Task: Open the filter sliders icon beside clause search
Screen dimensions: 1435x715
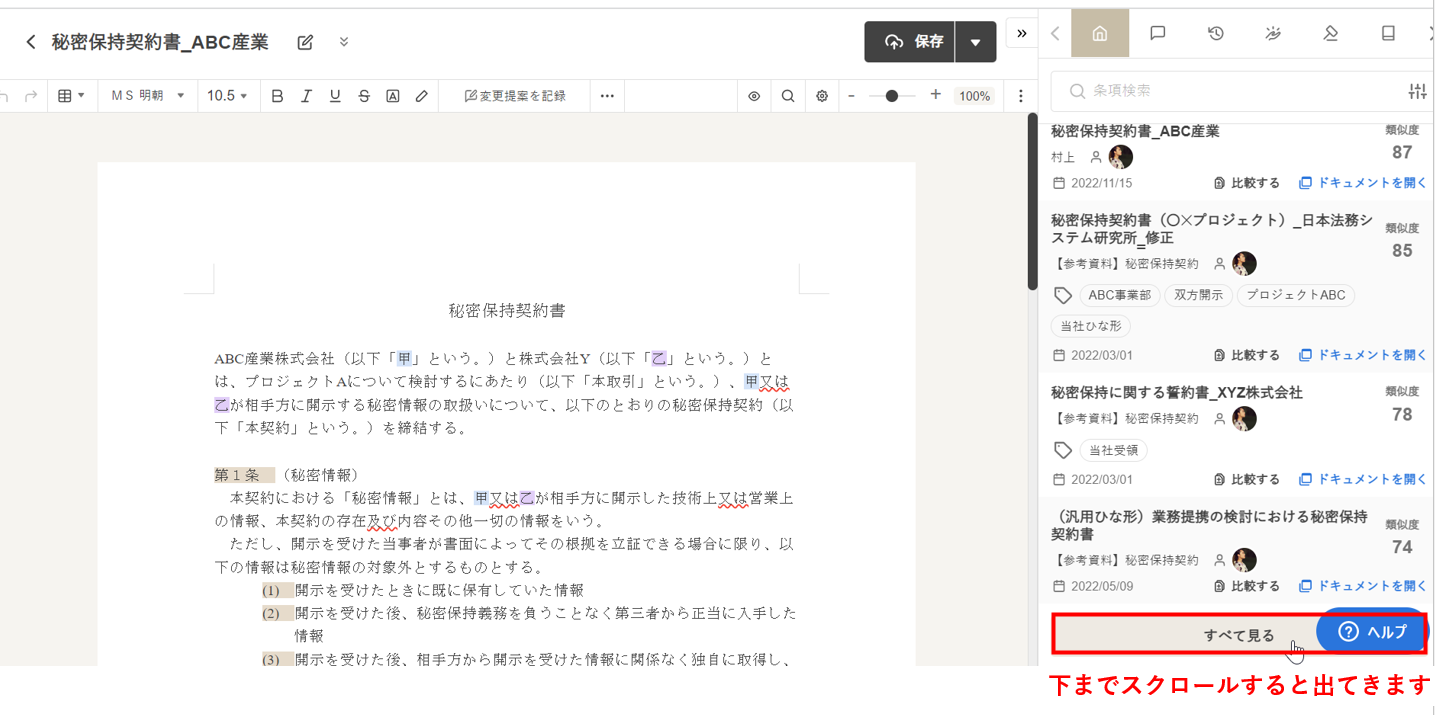Action: (x=1417, y=91)
